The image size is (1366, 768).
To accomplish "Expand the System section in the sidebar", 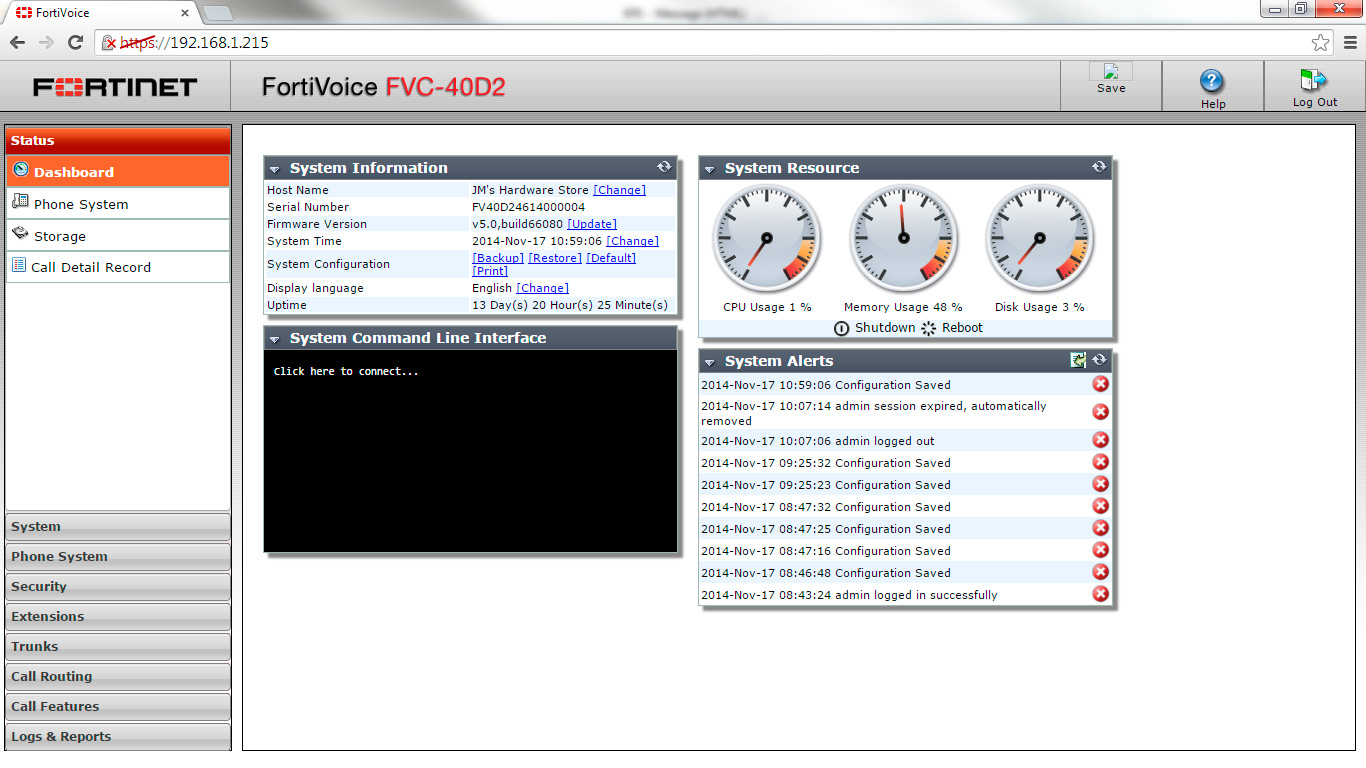I will [118, 526].
